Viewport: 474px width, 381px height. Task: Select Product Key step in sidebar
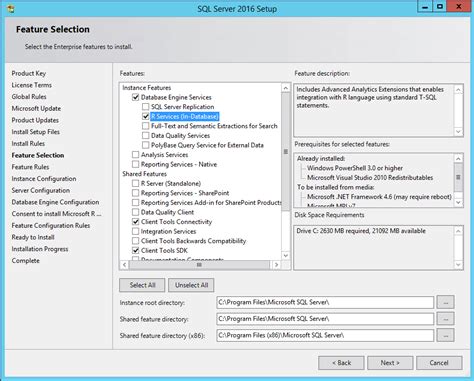[29, 73]
